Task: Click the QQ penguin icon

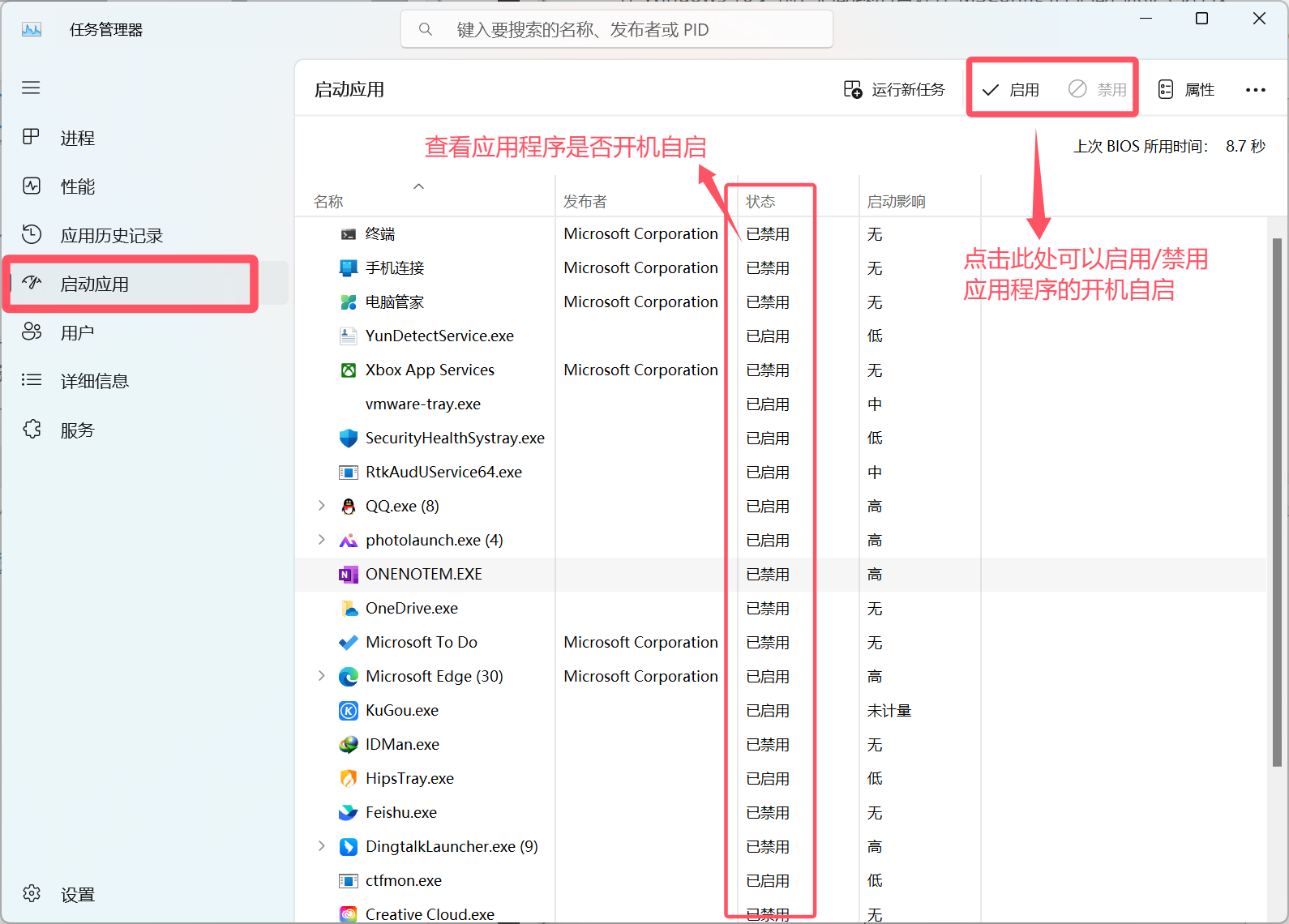Action: 349,507
